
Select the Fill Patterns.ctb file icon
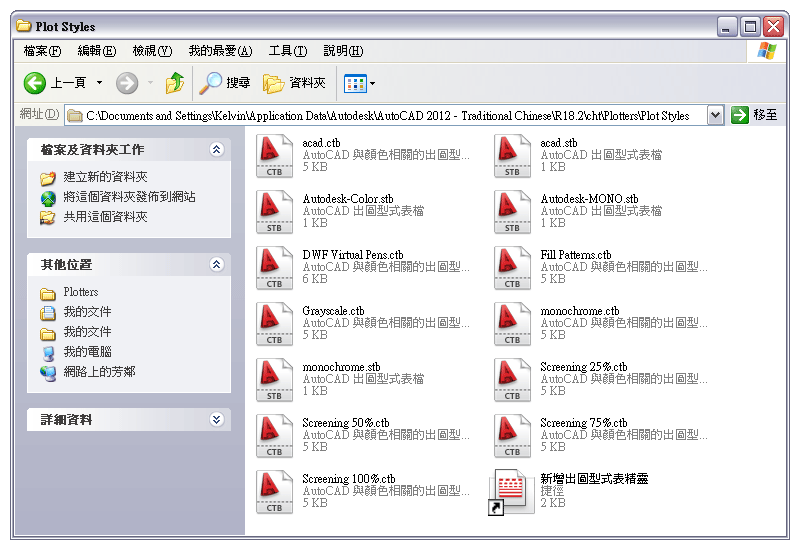point(513,268)
